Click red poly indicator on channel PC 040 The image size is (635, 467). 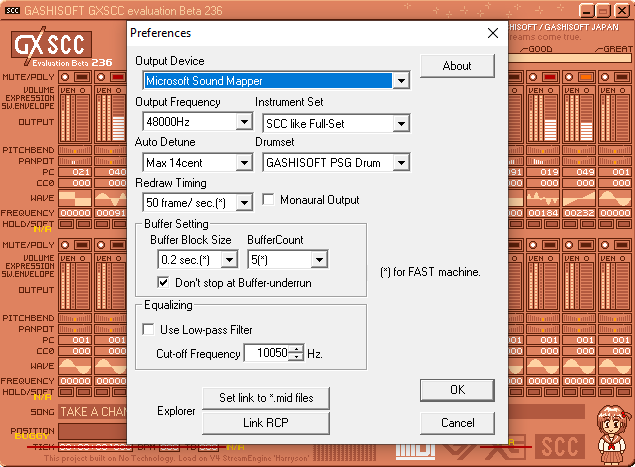pyautogui.click(x=118, y=77)
